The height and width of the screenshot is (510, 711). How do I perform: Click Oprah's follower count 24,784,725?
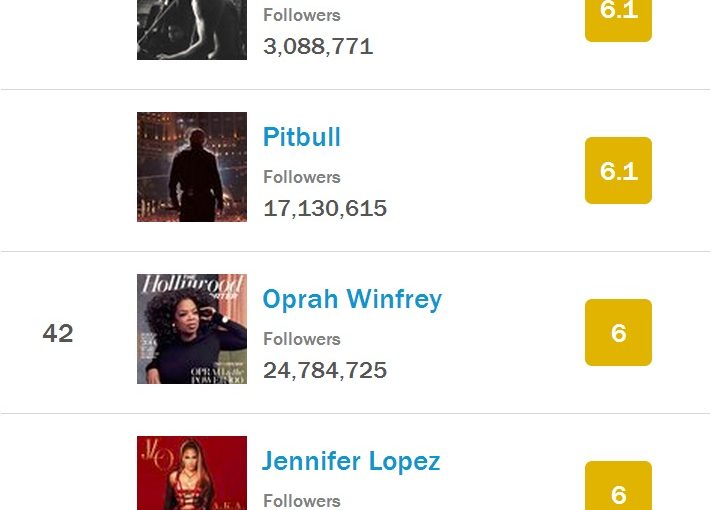pyautogui.click(x=325, y=370)
